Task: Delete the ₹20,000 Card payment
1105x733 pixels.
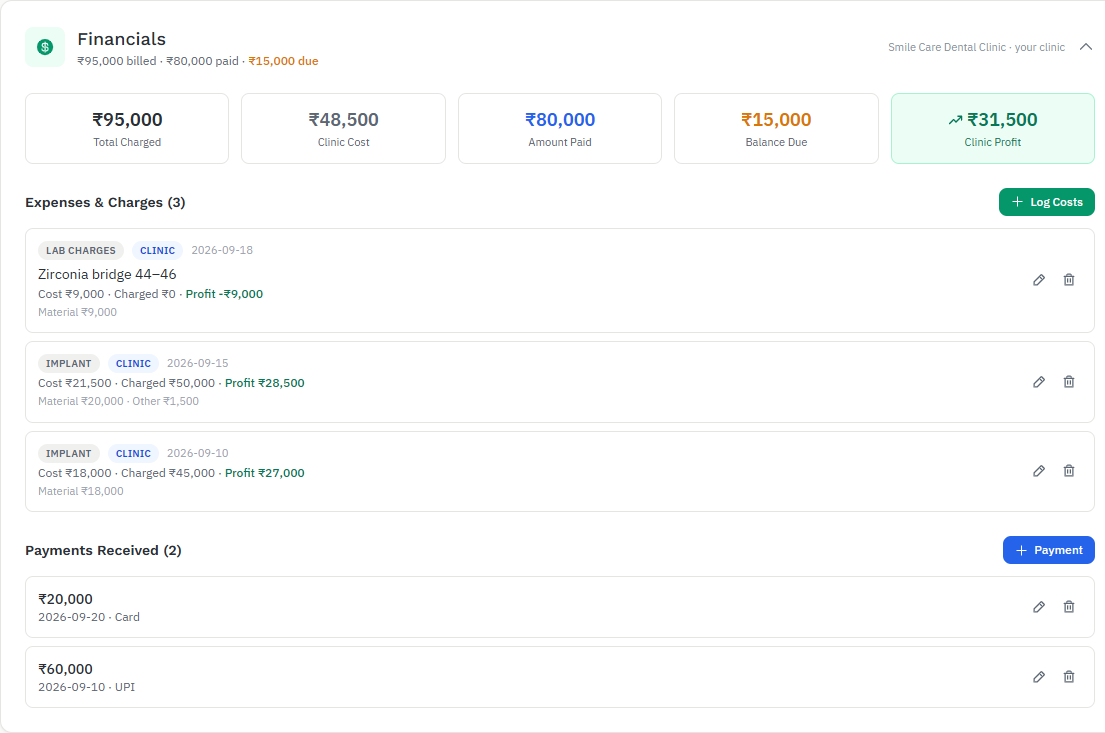Action: (x=1069, y=607)
